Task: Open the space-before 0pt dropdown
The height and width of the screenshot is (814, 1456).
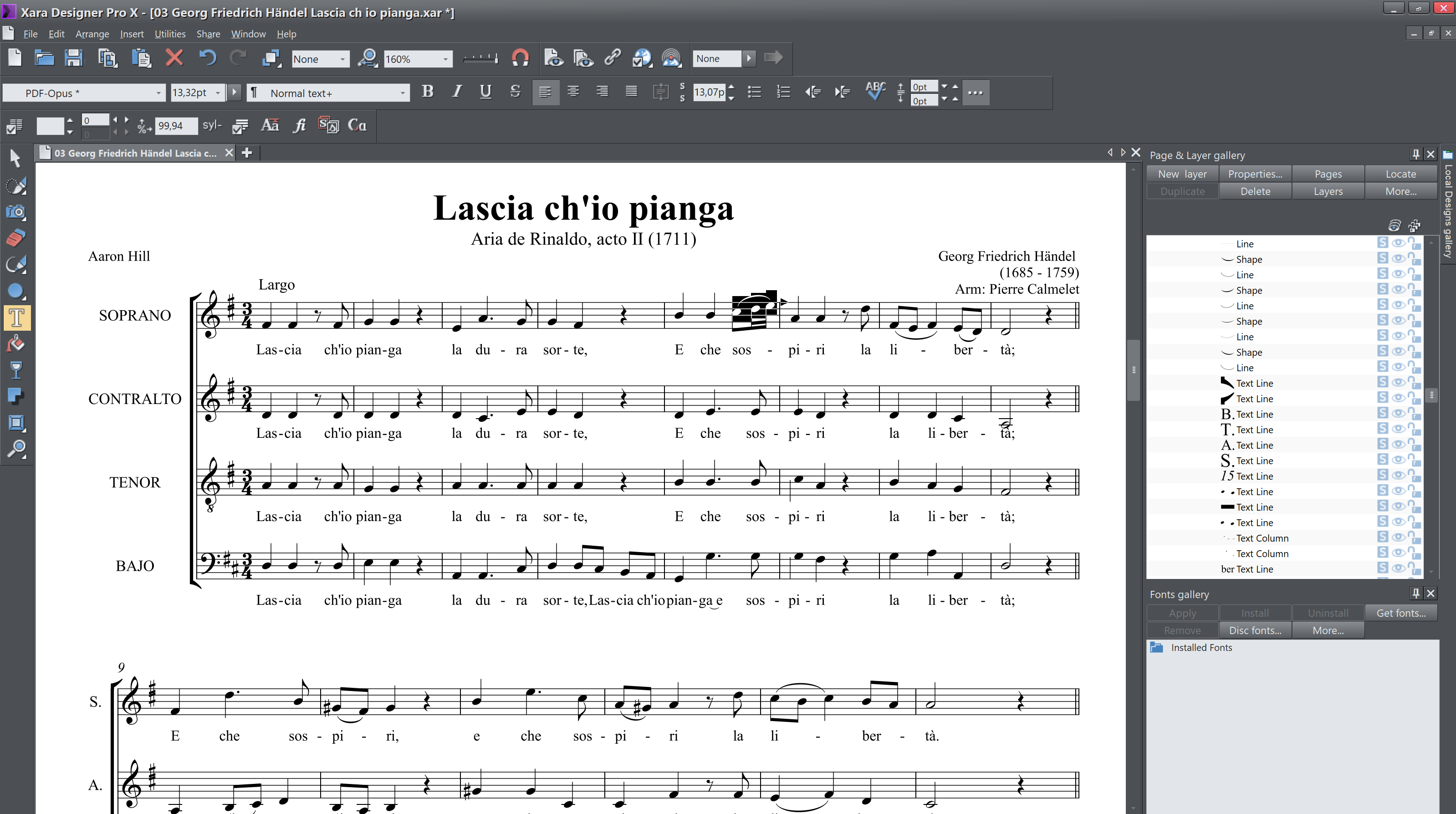Action: pos(944,87)
